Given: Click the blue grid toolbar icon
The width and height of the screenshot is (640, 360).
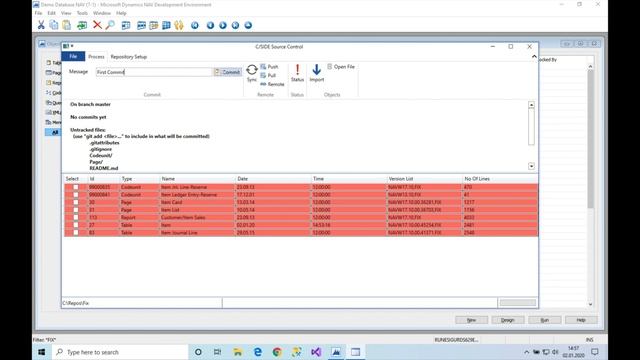Looking at the screenshot, I should 166,25.
